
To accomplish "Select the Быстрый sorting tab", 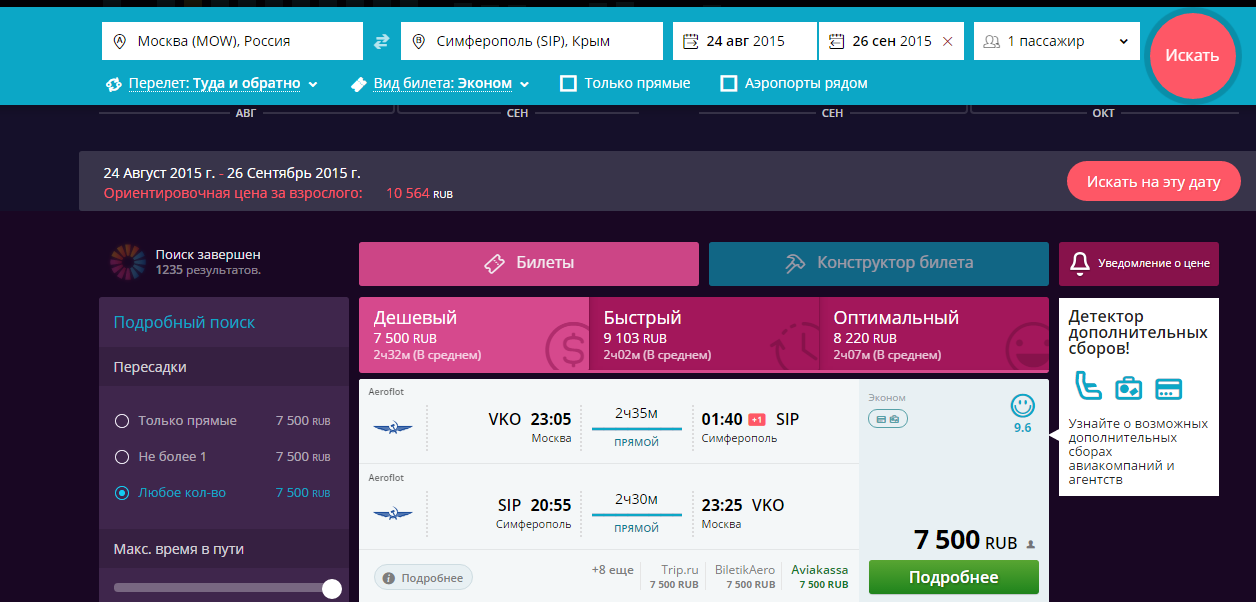I will [x=704, y=335].
